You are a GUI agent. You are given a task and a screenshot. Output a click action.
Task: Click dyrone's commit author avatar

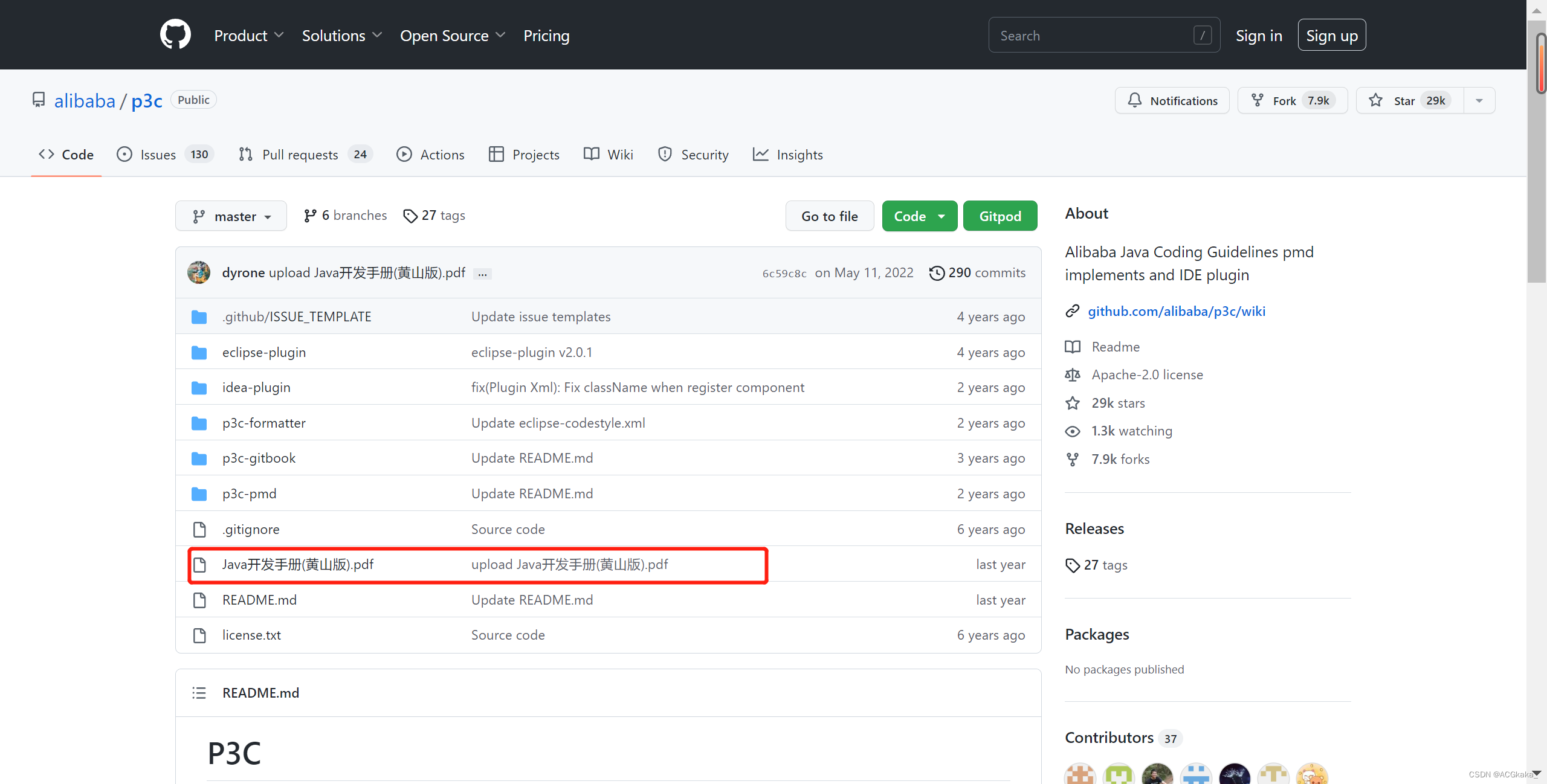point(199,273)
